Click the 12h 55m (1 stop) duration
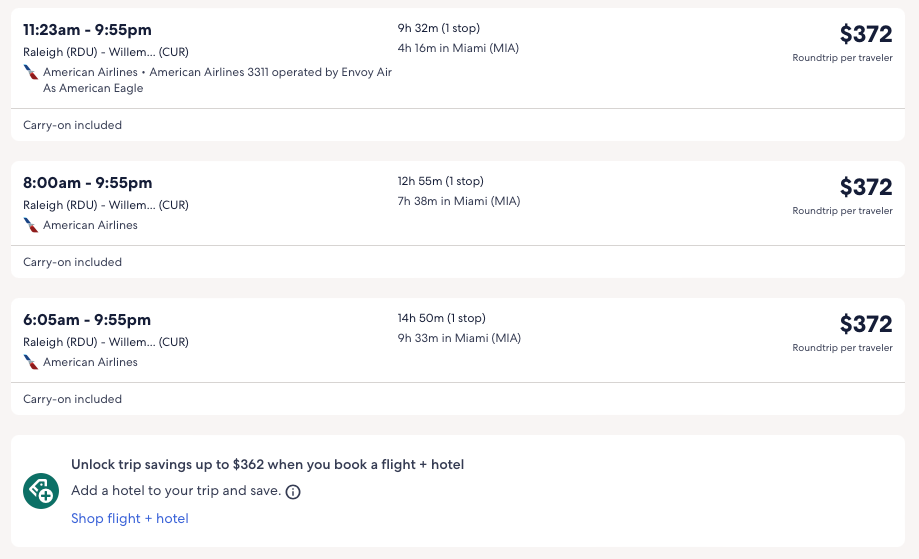 441,181
